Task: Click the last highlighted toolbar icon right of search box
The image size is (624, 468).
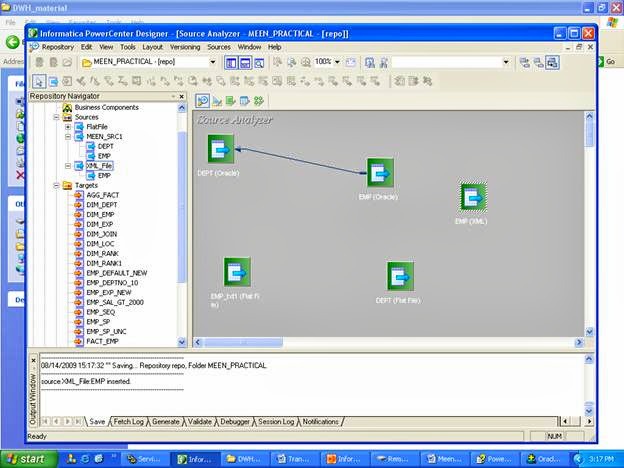Action: pos(552,62)
